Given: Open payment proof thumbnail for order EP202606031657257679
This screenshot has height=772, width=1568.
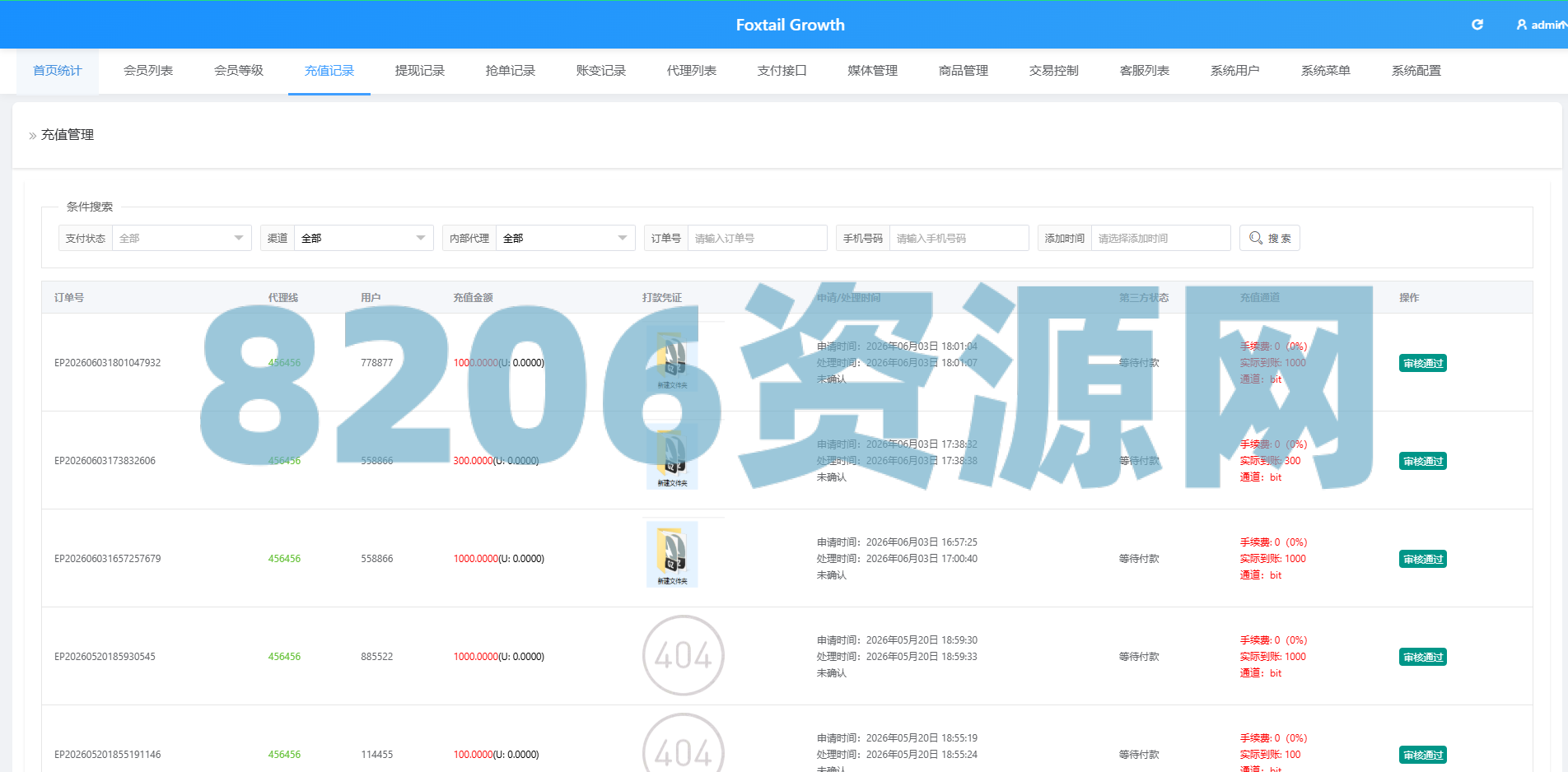Looking at the screenshot, I should click(x=672, y=554).
